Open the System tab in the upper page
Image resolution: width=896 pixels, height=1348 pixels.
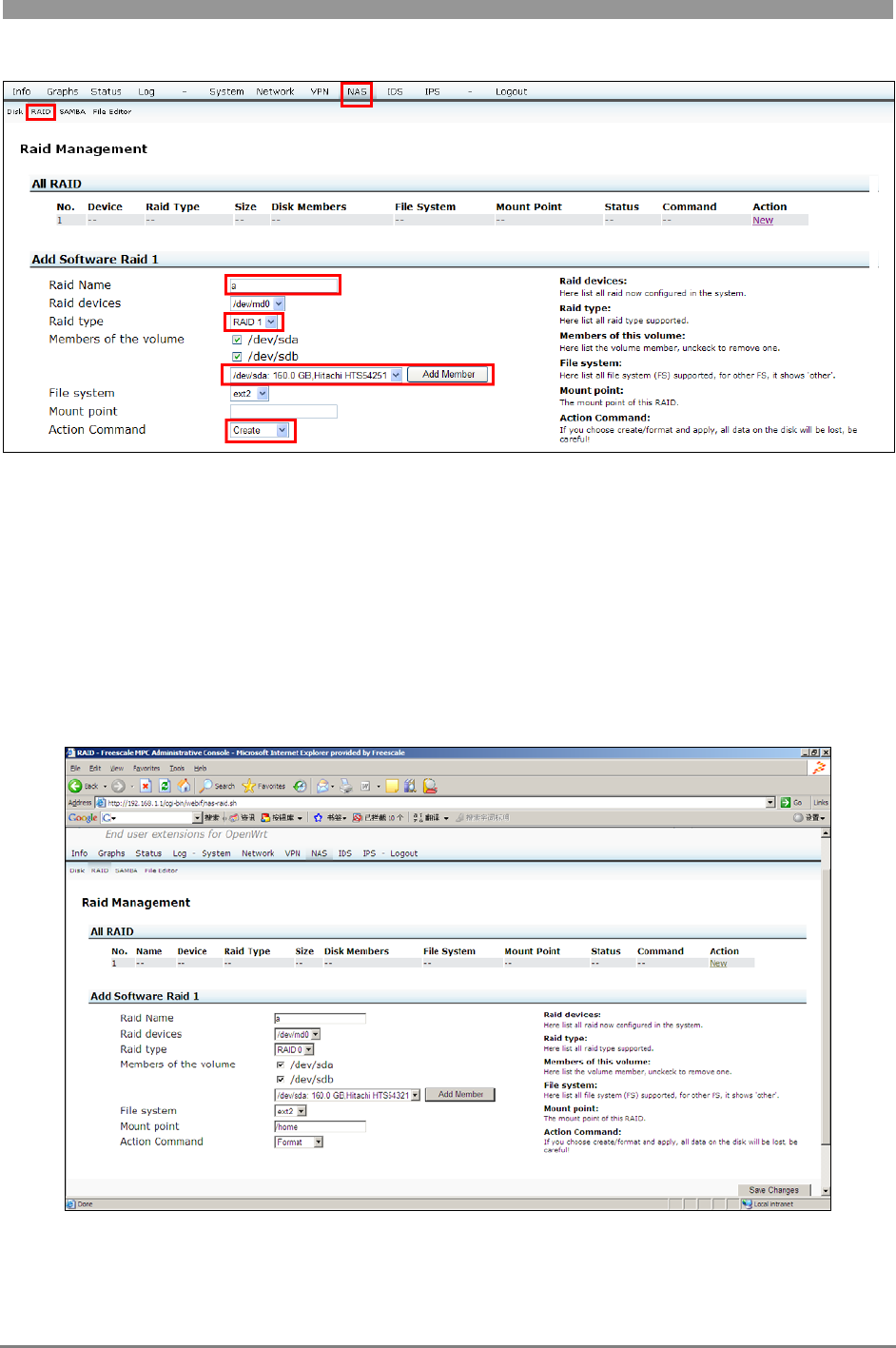coord(226,92)
